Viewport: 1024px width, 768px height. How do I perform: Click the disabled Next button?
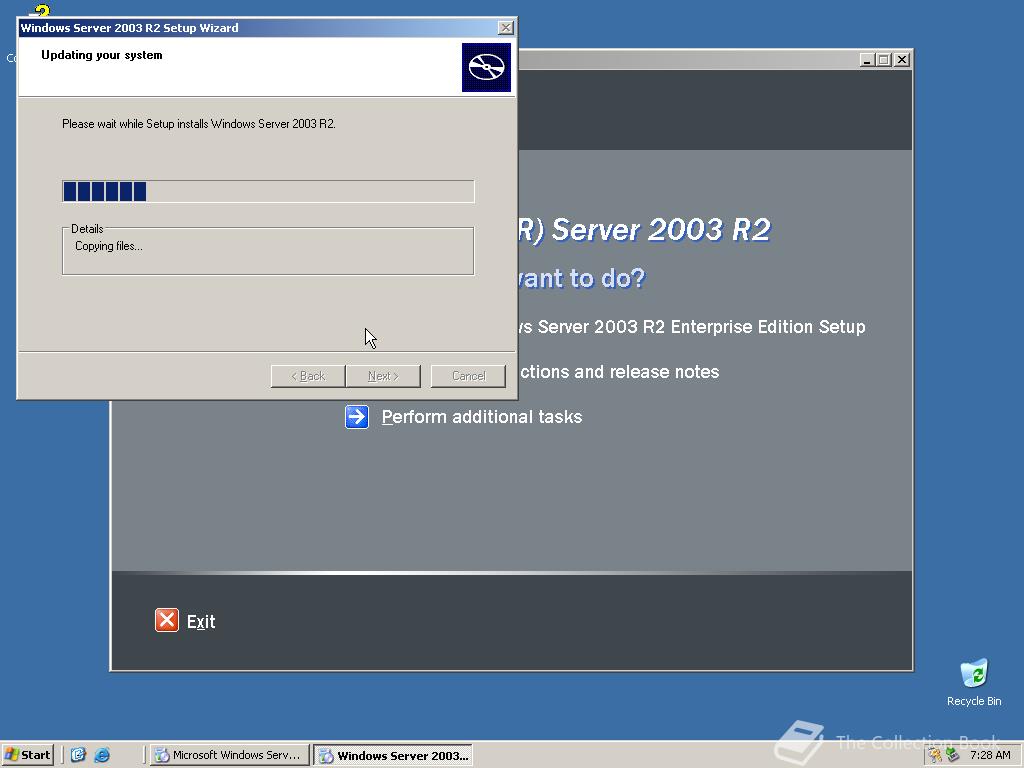tap(383, 375)
